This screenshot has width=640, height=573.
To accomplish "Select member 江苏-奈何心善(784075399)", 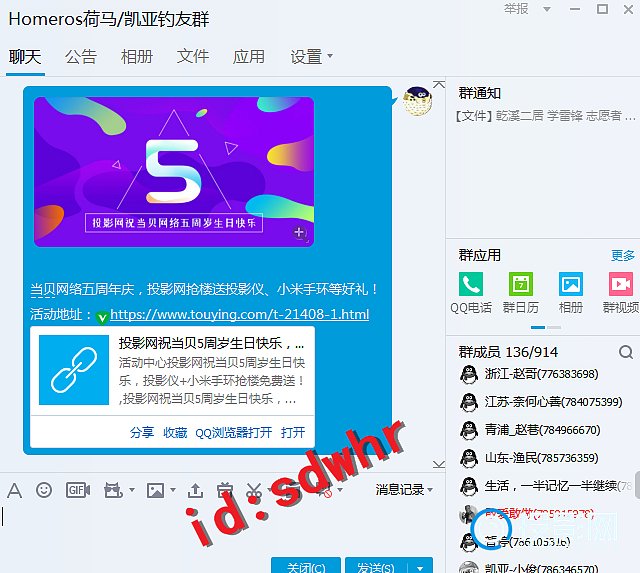I will [541, 402].
